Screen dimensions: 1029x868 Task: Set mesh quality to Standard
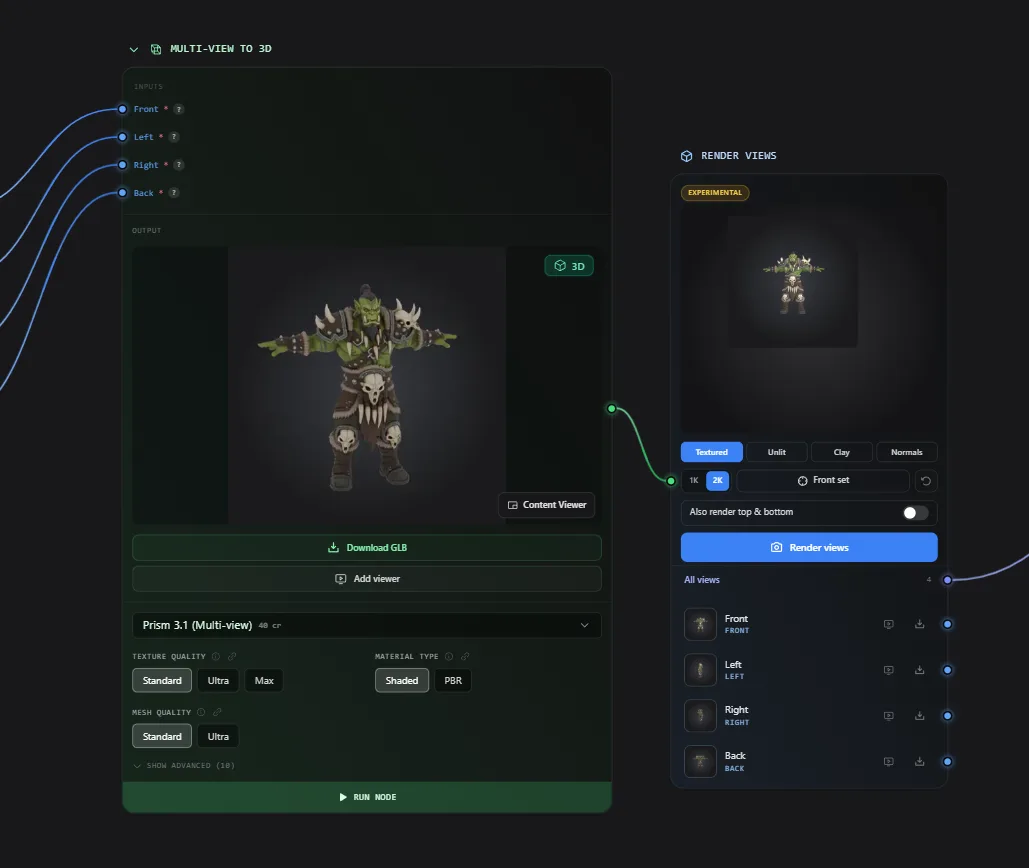[162, 736]
